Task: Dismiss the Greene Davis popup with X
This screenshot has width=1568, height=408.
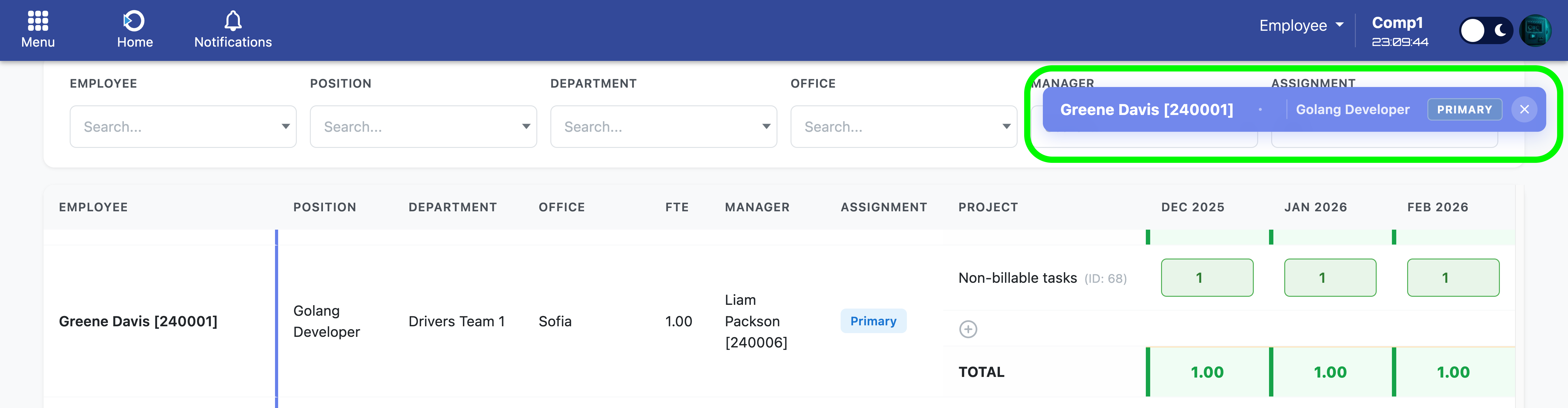Action: point(1524,109)
